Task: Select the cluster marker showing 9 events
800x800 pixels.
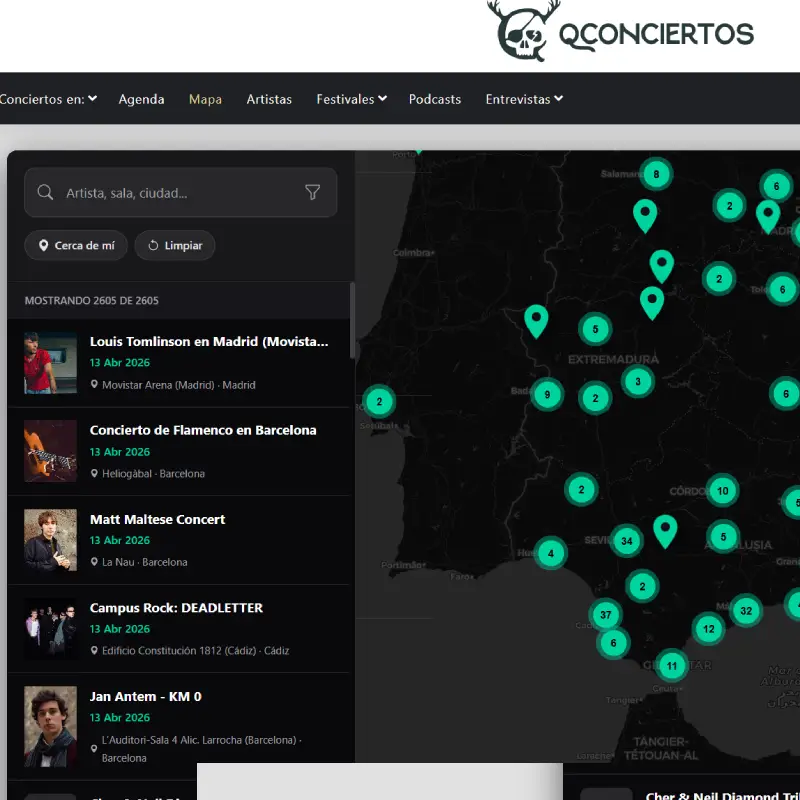Action: [x=547, y=394]
